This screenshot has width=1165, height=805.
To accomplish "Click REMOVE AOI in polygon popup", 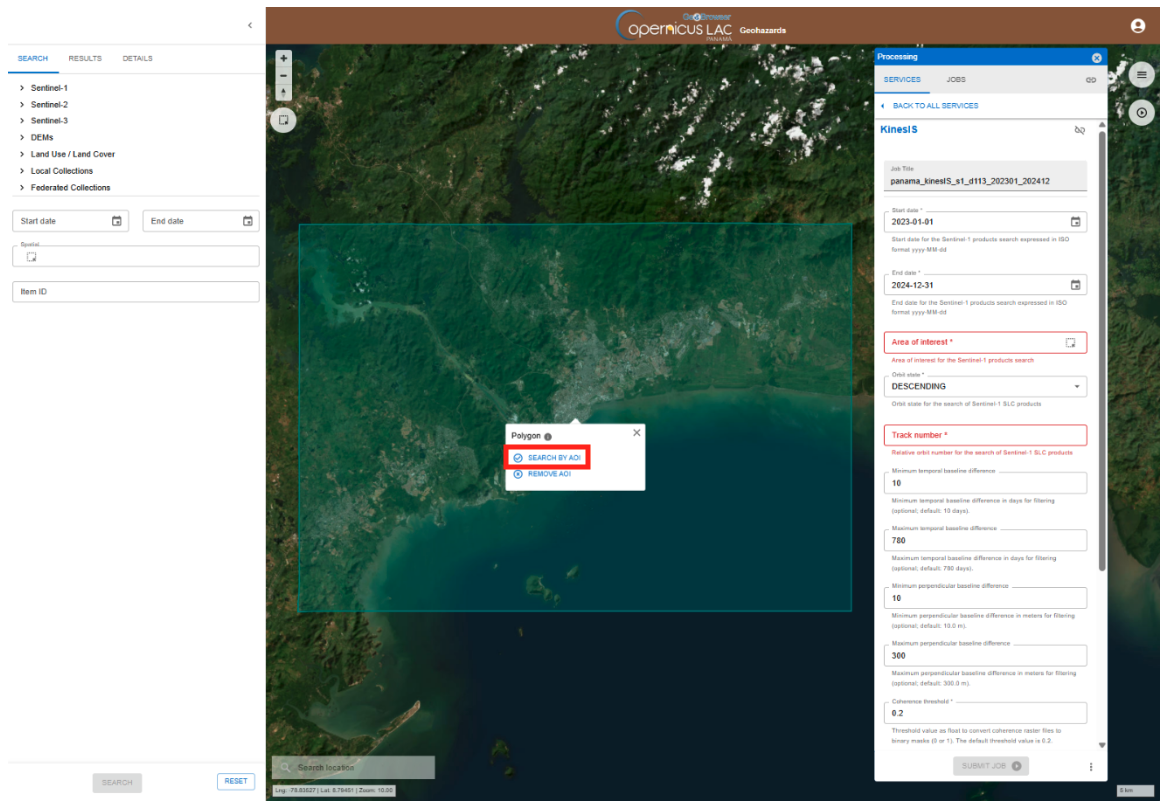I will 548,474.
